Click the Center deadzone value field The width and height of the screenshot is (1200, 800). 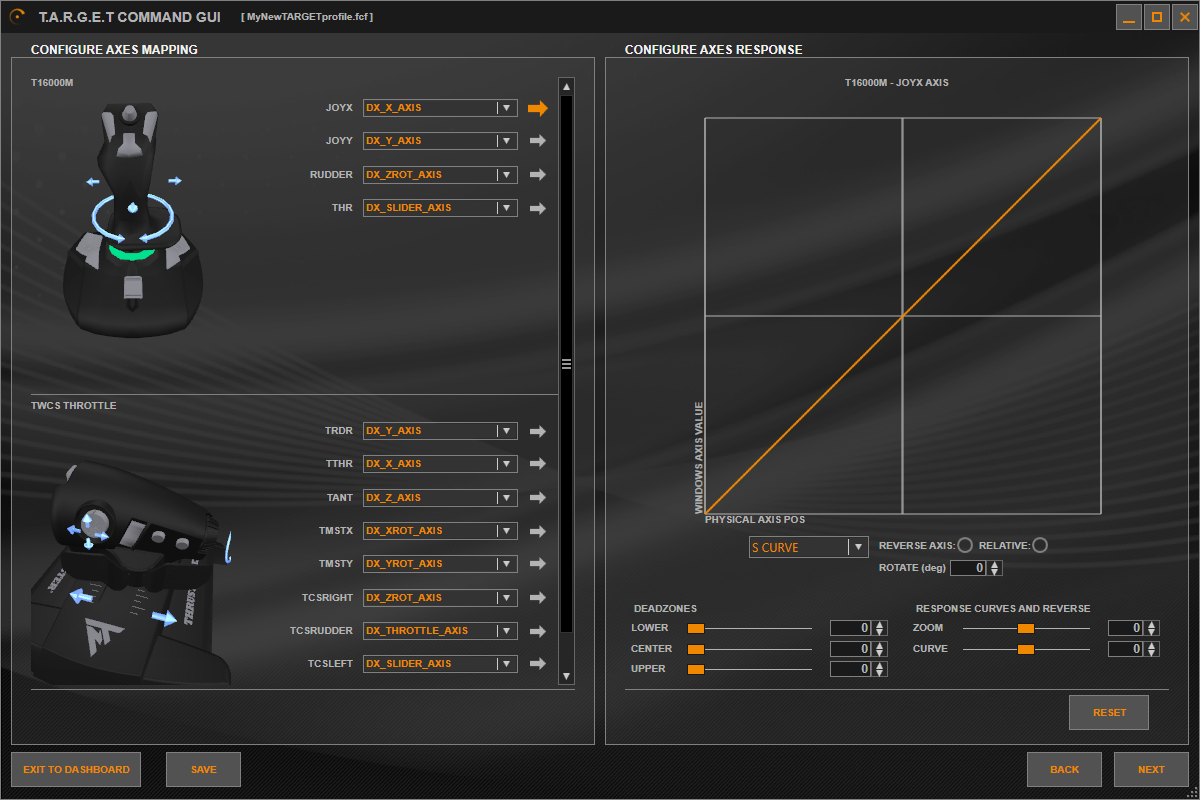click(x=850, y=649)
